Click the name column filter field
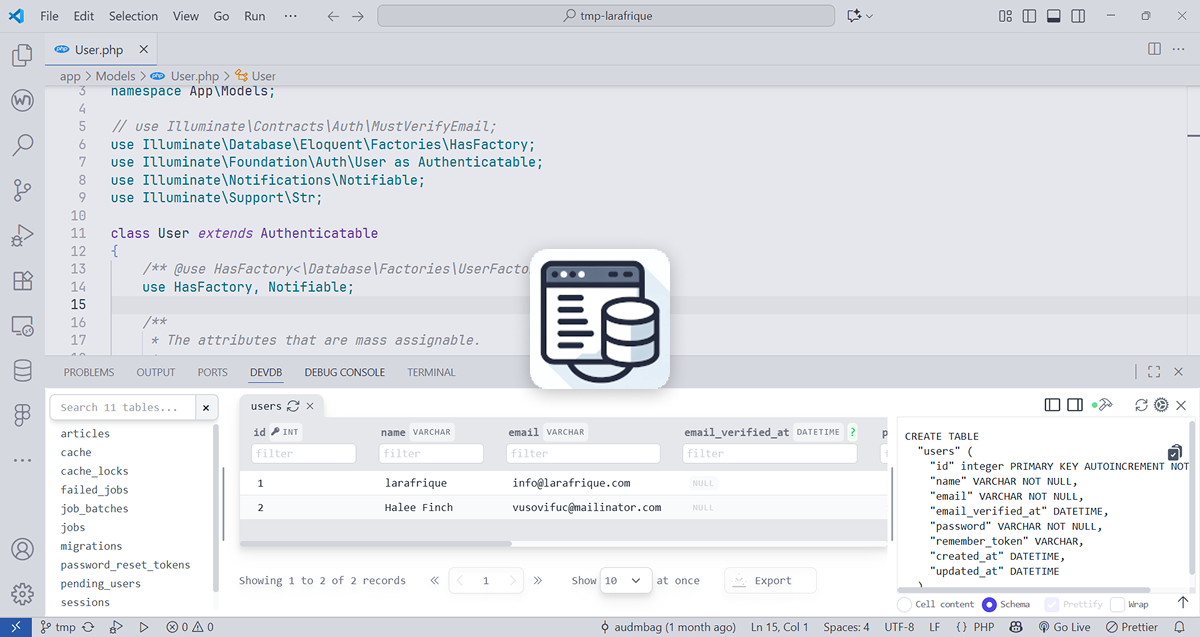Viewport: 1200px width, 637px height. pyautogui.click(x=430, y=453)
